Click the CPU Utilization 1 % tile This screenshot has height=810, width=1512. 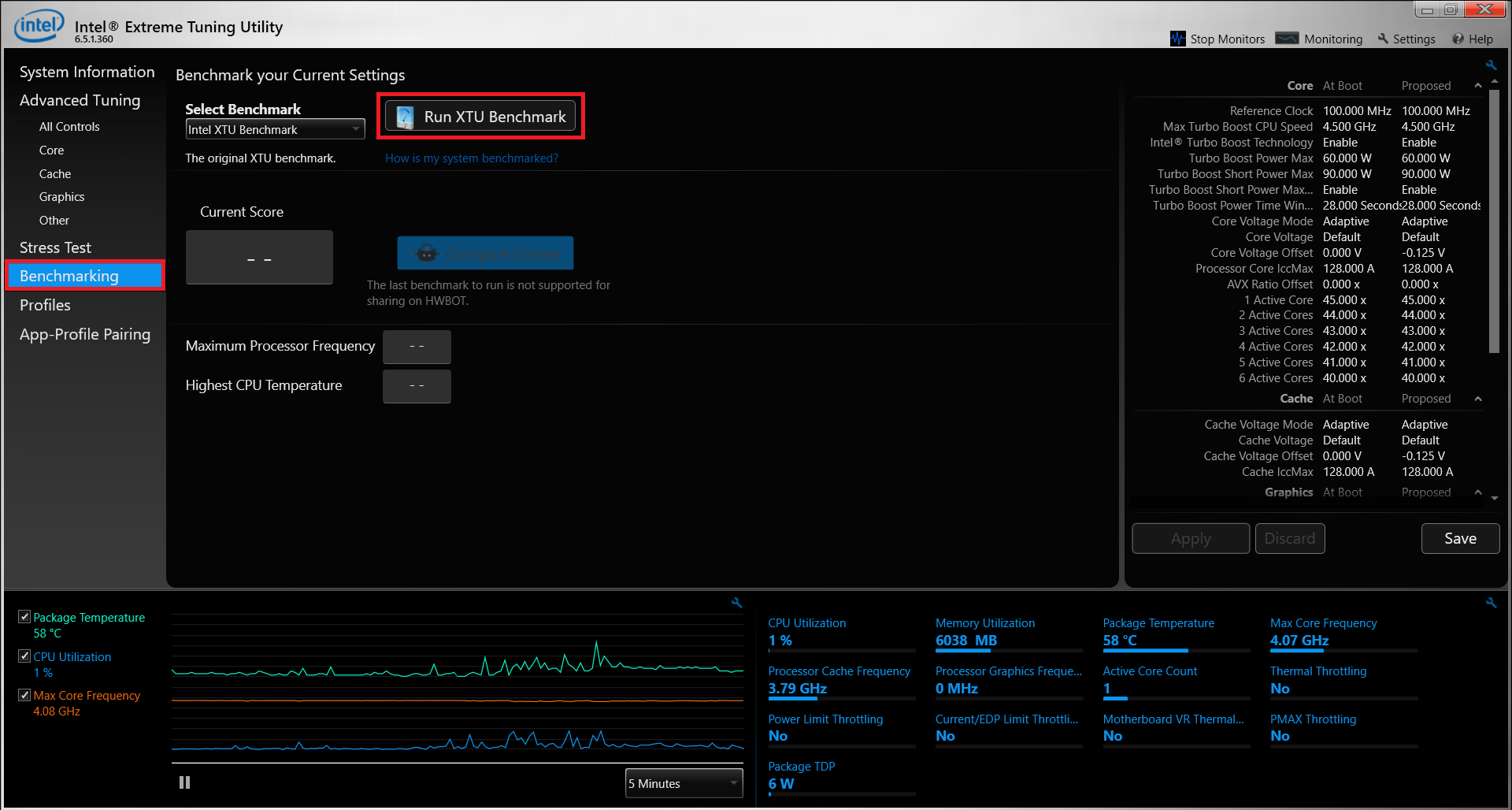841,634
